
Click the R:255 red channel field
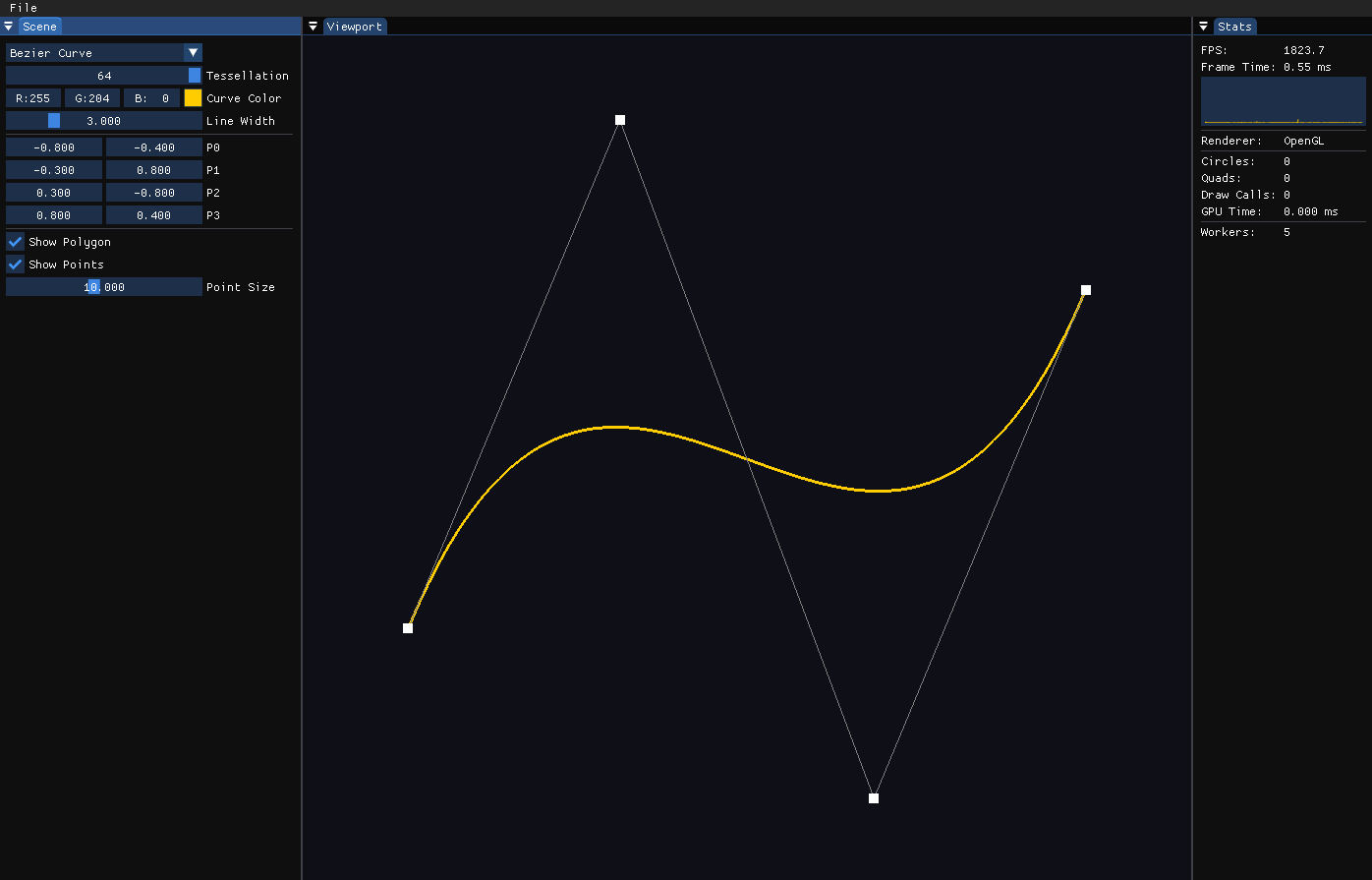pyautogui.click(x=33, y=98)
